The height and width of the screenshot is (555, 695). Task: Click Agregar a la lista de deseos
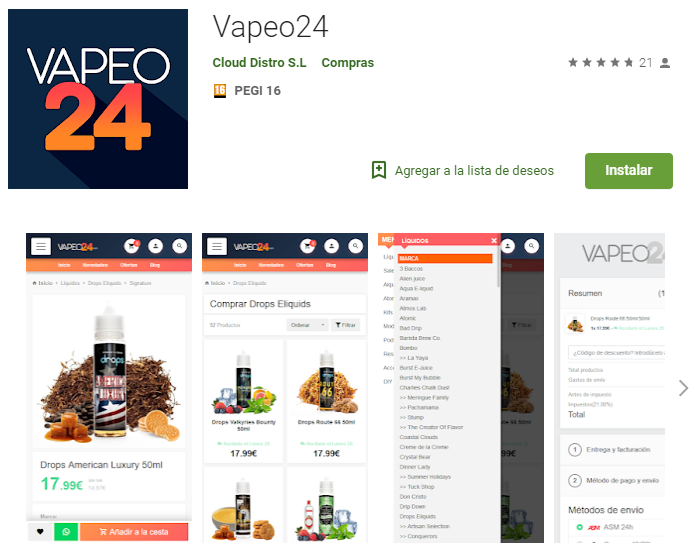pos(474,171)
